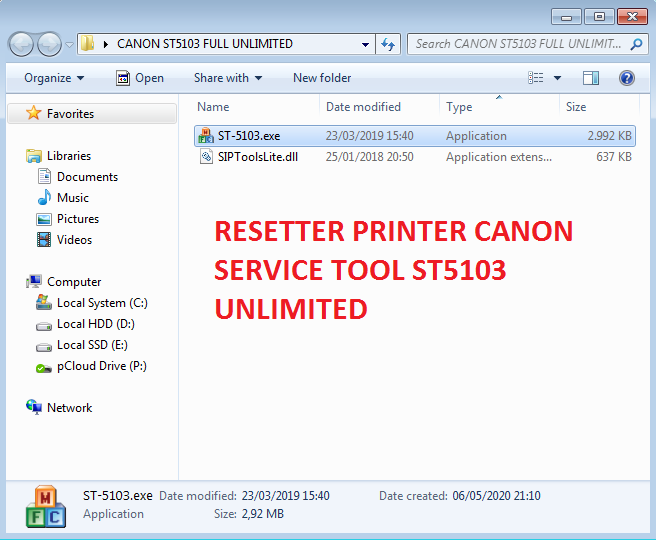
Task: Open Network in navigation pane
Action: coord(69,408)
